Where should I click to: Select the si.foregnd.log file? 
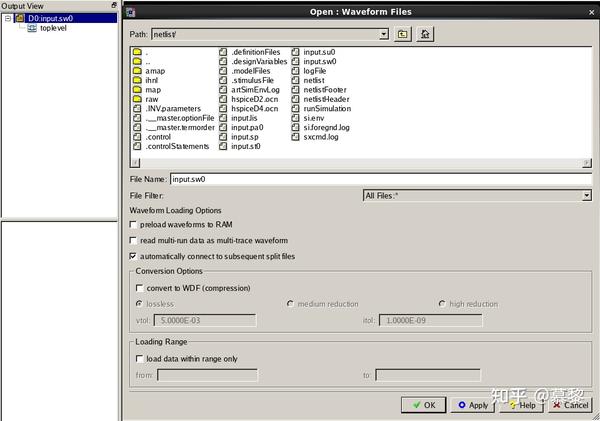pyautogui.click(x=326, y=127)
